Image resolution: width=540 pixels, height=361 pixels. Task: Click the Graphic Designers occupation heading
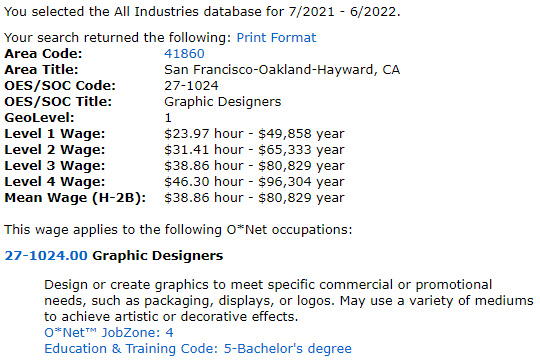pyautogui.click(x=158, y=256)
